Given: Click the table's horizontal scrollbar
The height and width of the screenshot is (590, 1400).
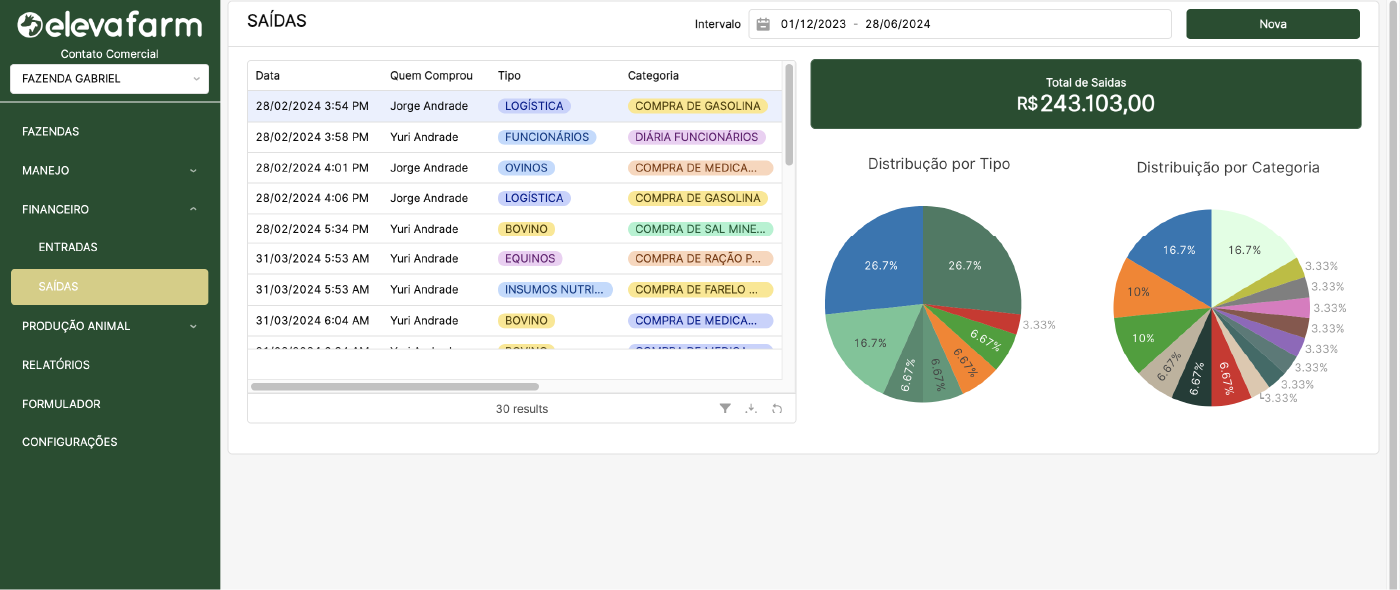Looking at the screenshot, I should tap(395, 386).
